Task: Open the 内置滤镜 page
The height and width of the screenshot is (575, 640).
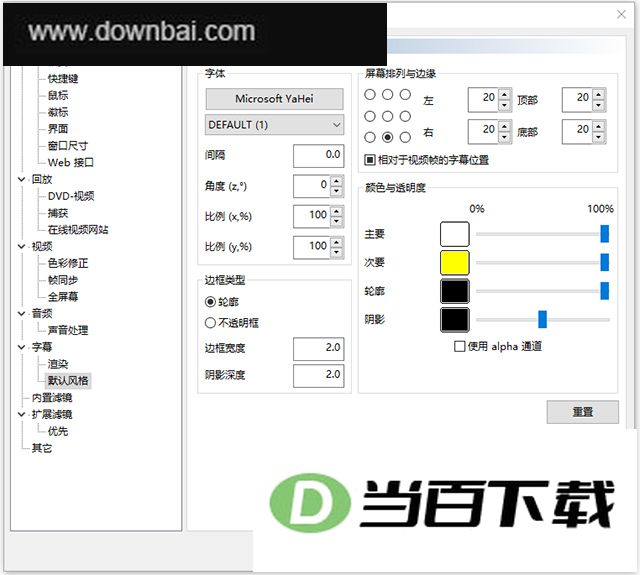Action: click(52, 397)
